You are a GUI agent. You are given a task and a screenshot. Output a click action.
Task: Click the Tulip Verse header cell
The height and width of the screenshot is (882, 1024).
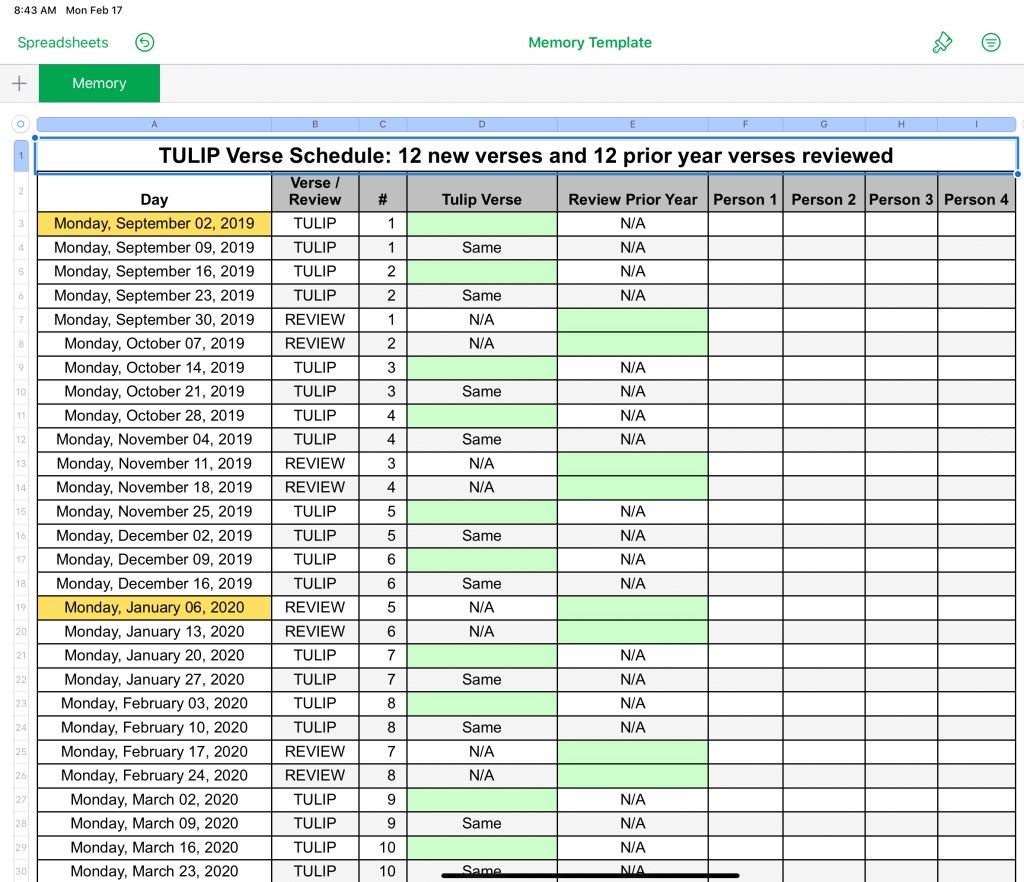[482, 199]
